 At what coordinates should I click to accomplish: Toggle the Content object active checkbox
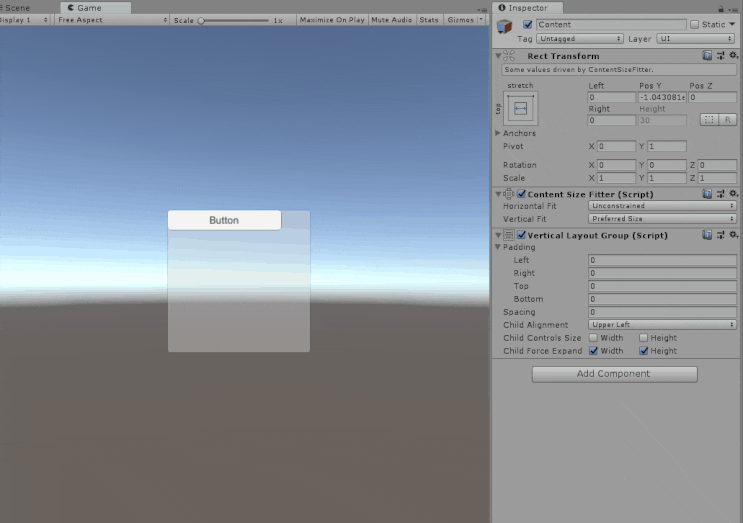527,24
